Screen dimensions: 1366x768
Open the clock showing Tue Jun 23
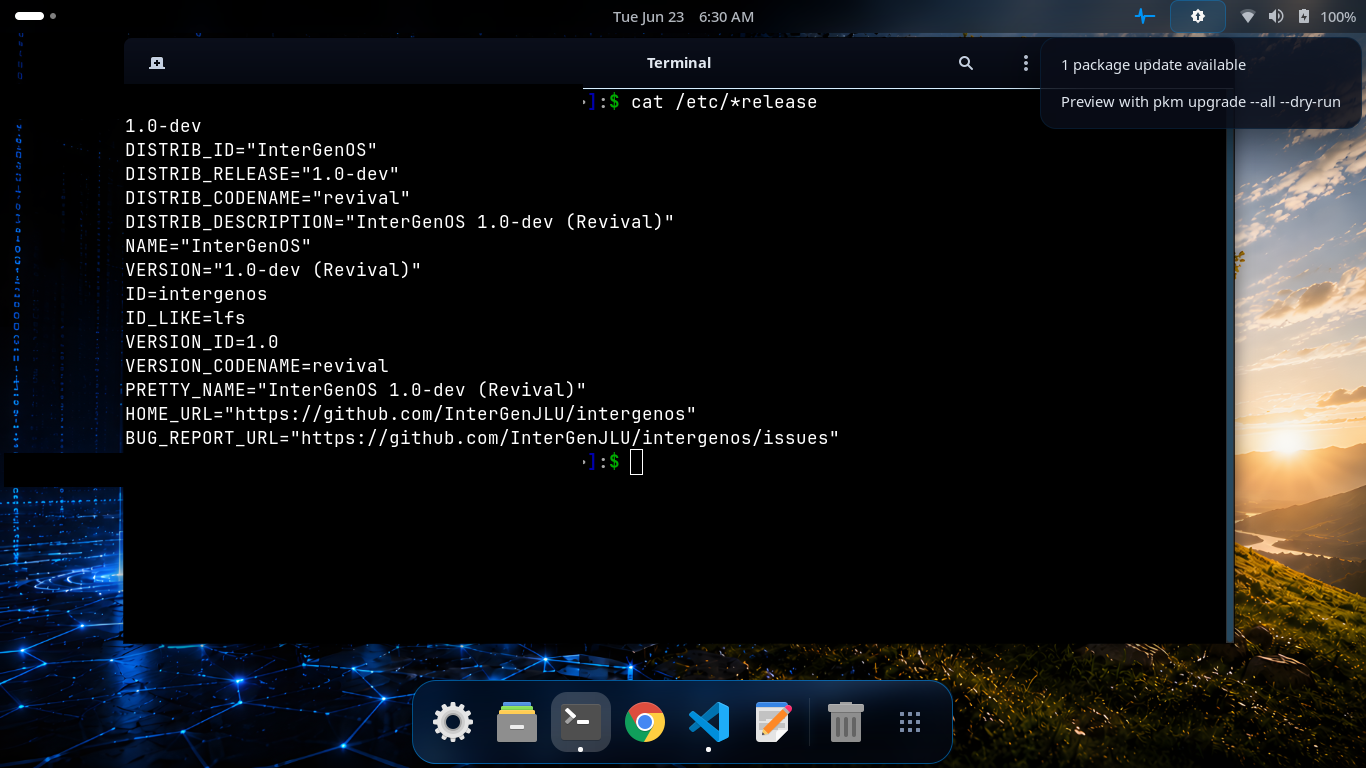[x=683, y=17]
